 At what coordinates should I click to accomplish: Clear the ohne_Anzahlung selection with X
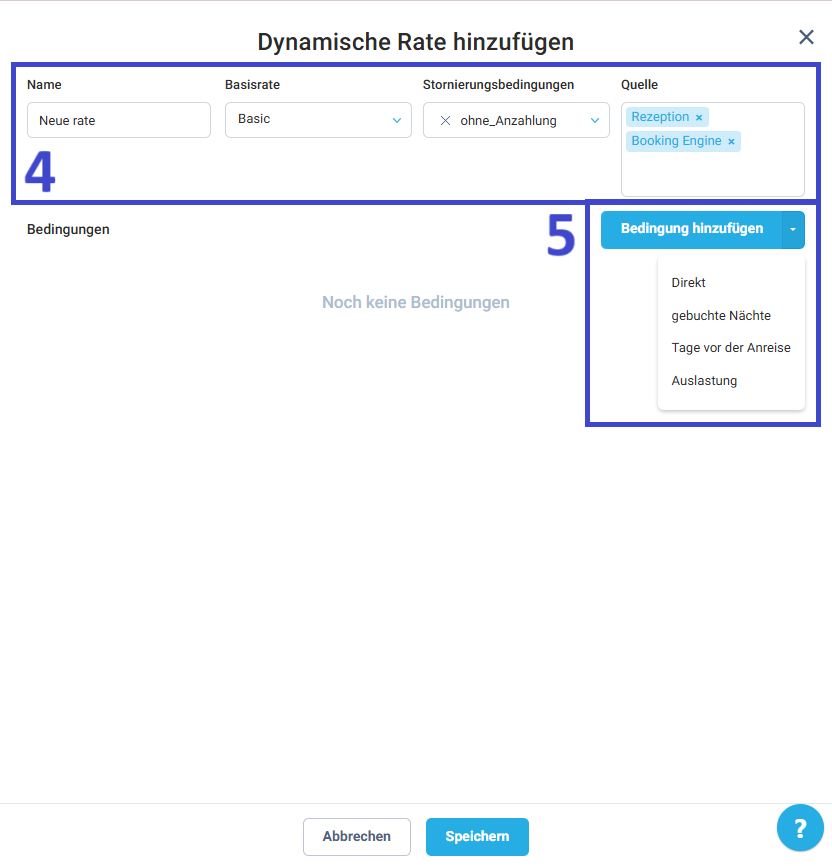[x=445, y=121]
